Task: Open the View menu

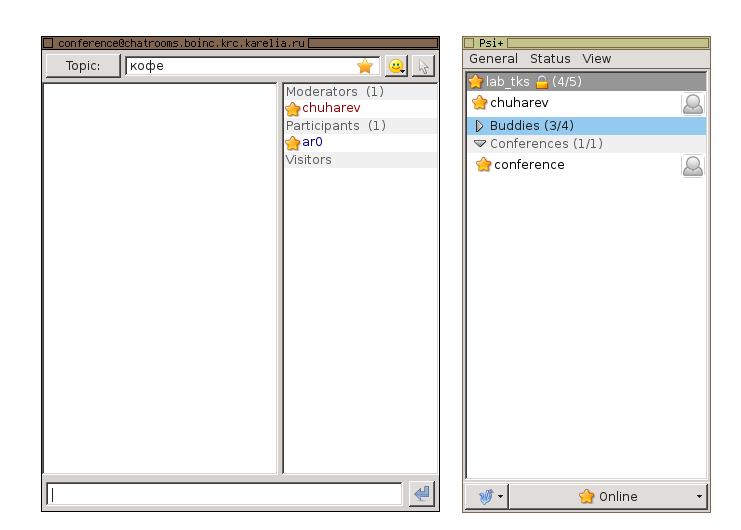Action: pyautogui.click(x=597, y=59)
